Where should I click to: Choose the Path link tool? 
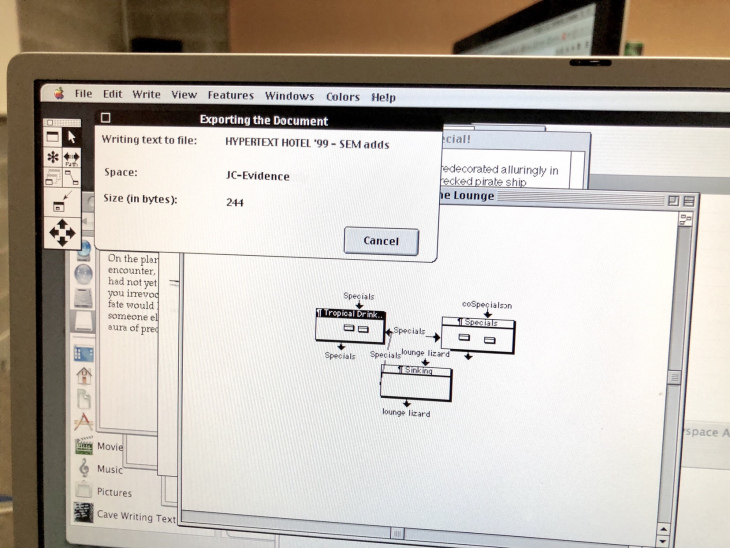(72, 159)
